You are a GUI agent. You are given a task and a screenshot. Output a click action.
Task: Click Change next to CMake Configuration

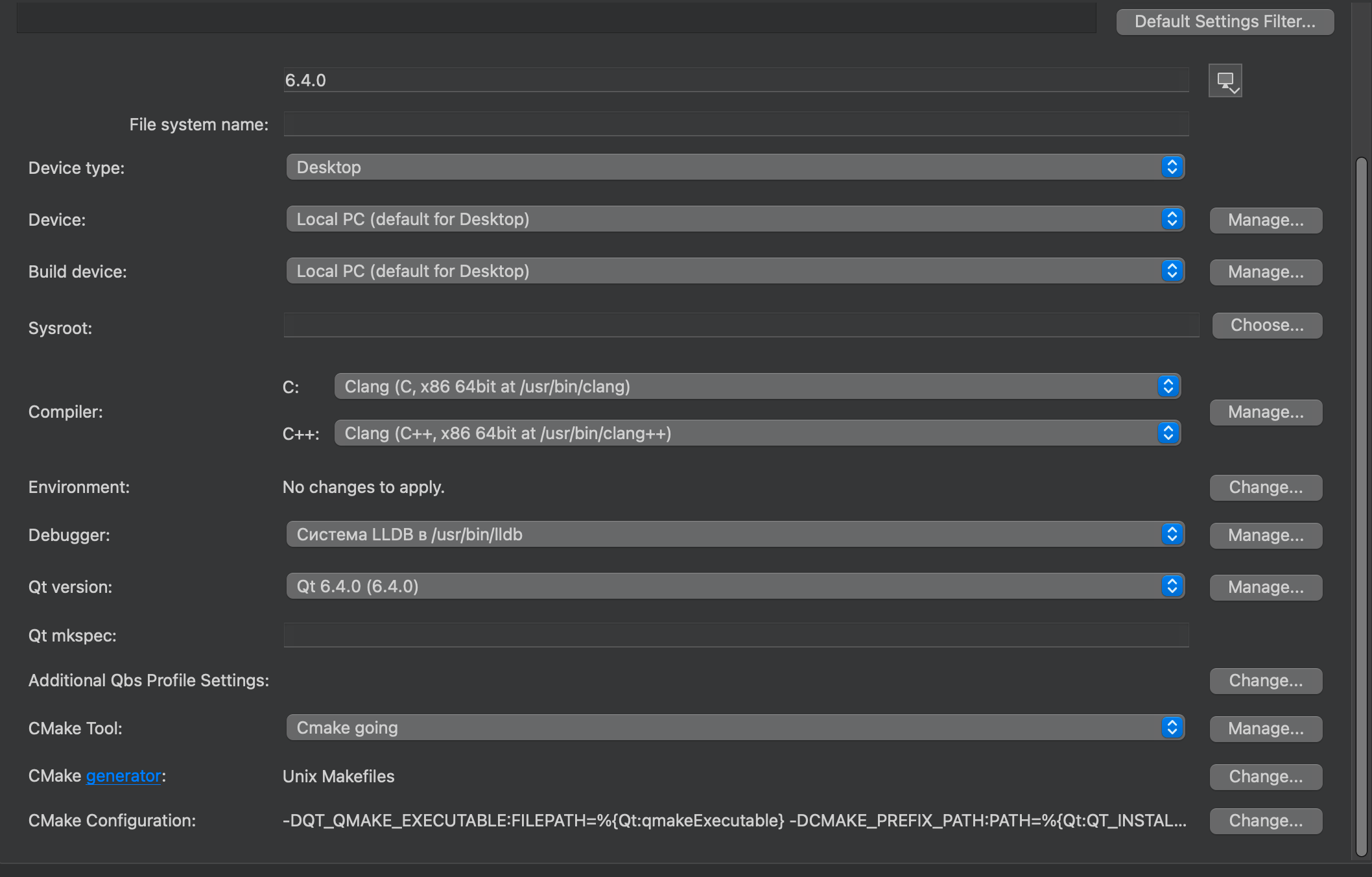pyautogui.click(x=1265, y=821)
